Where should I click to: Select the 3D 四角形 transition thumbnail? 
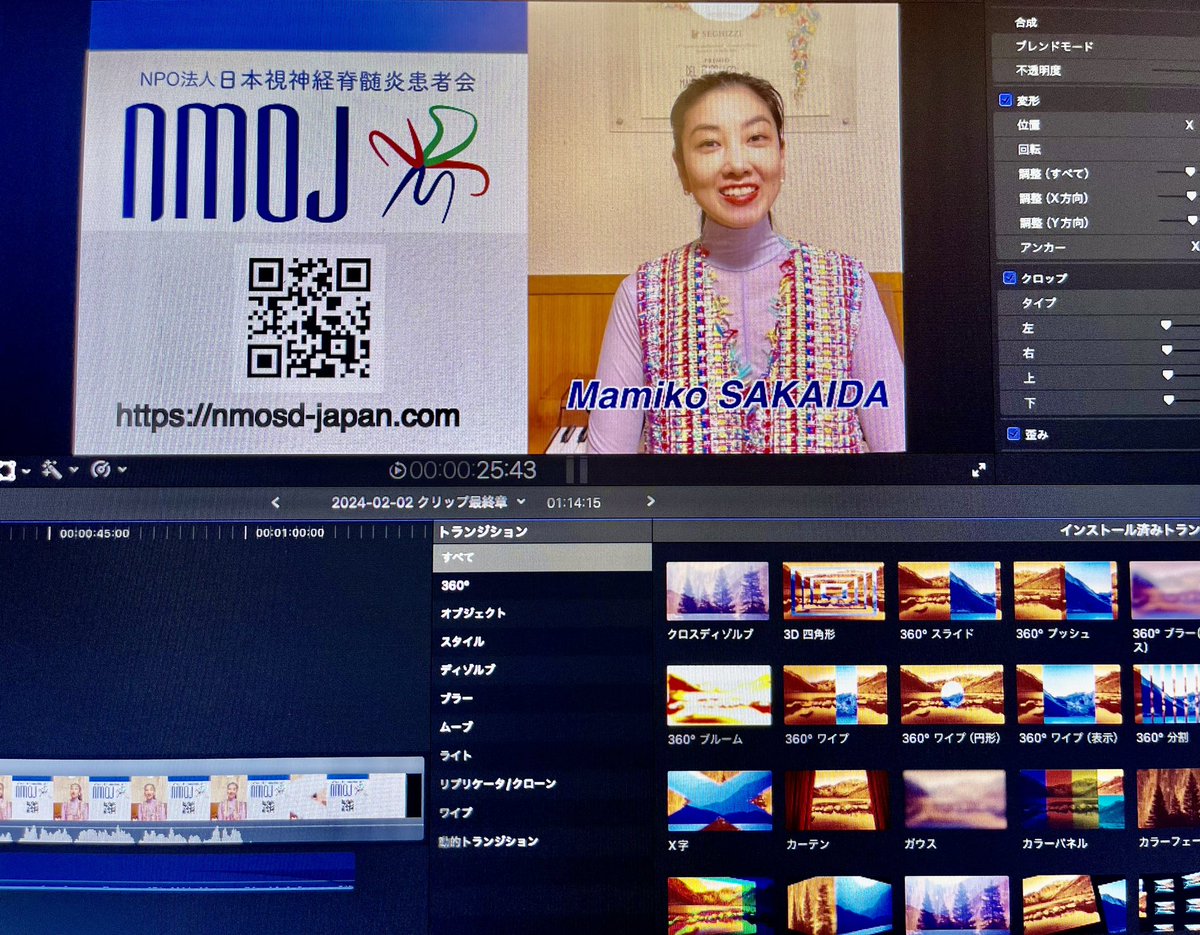point(834,590)
